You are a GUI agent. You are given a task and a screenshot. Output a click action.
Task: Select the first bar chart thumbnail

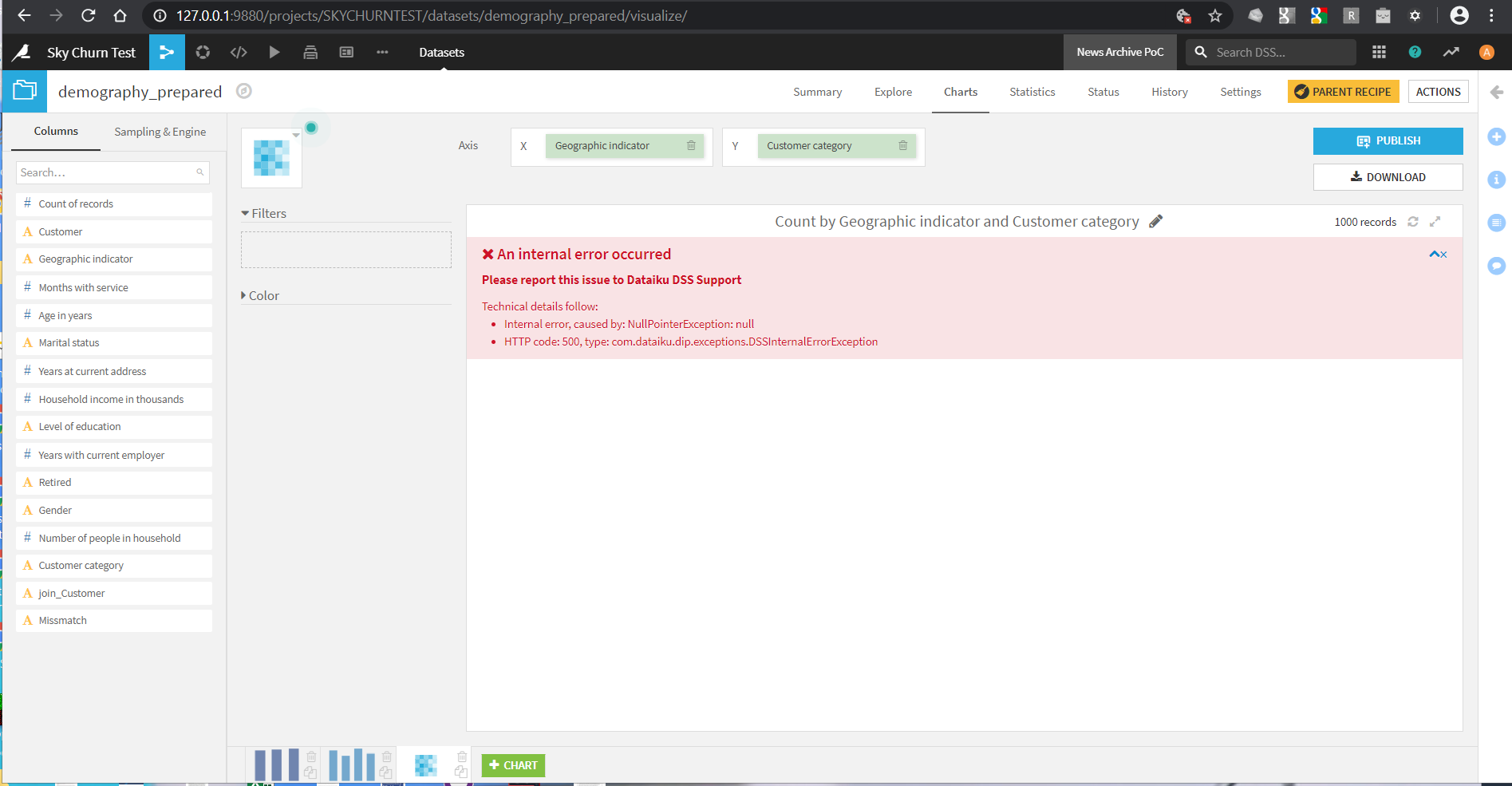coord(277,765)
